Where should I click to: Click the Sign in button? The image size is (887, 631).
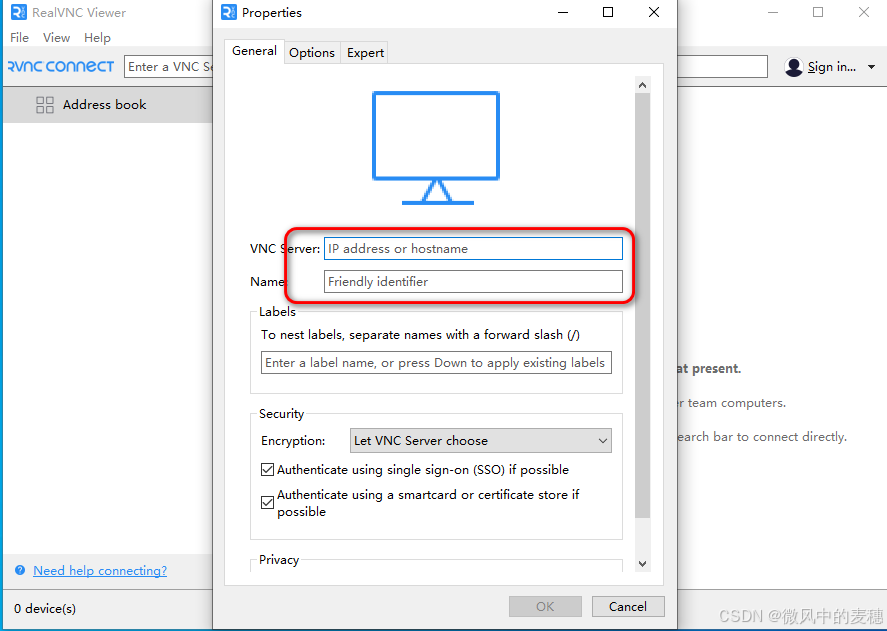831,67
